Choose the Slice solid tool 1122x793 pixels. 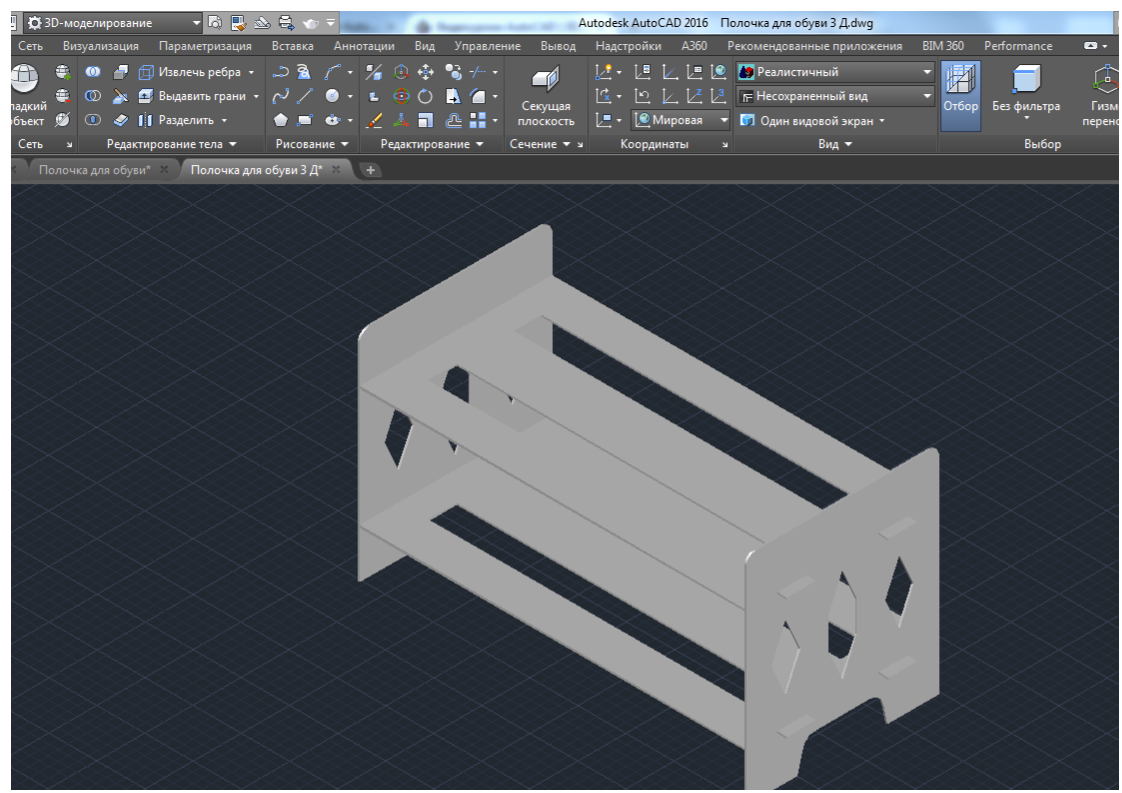(120, 96)
